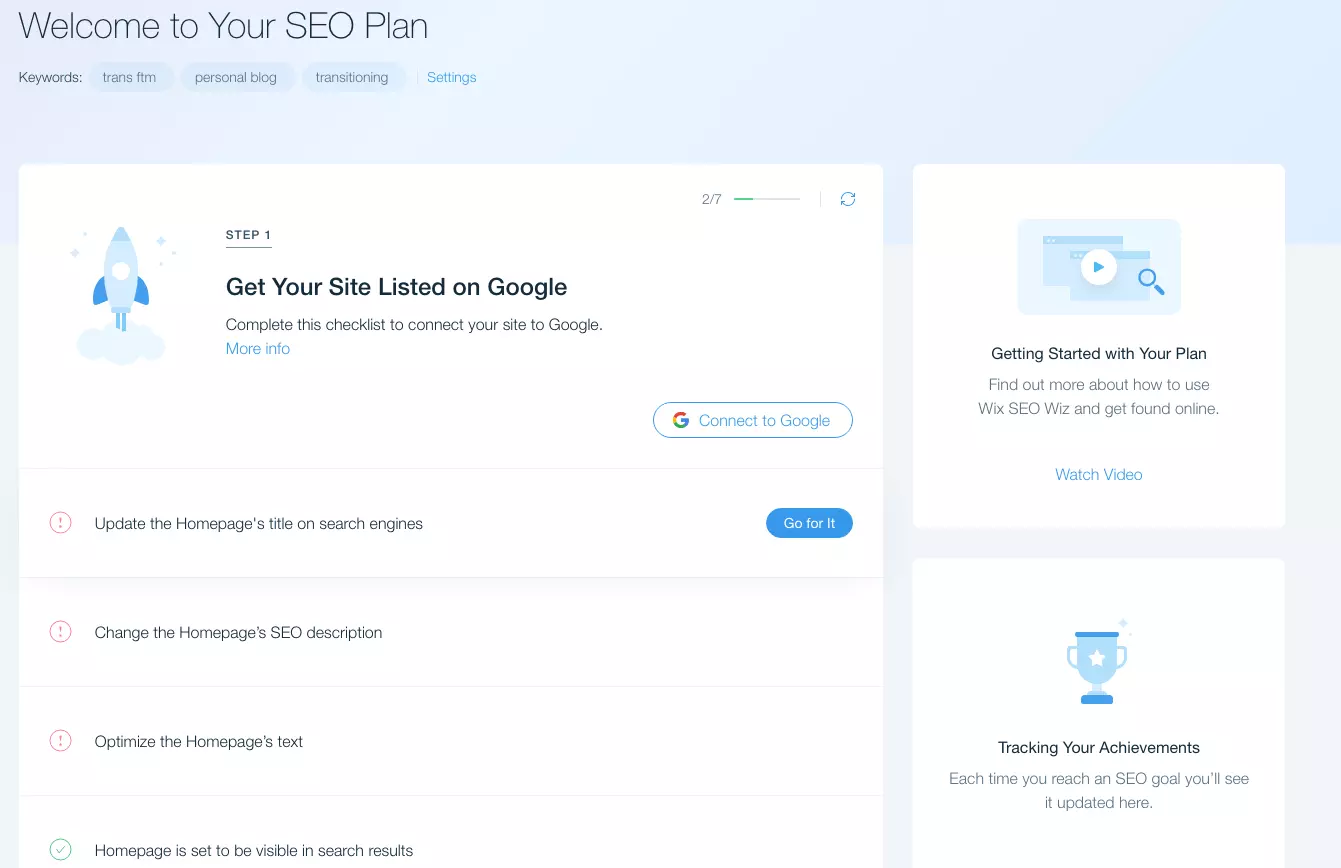This screenshot has width=1341, height=868.
Task: Click the warning icon beside Update Homepage's title
Action: 61,523
